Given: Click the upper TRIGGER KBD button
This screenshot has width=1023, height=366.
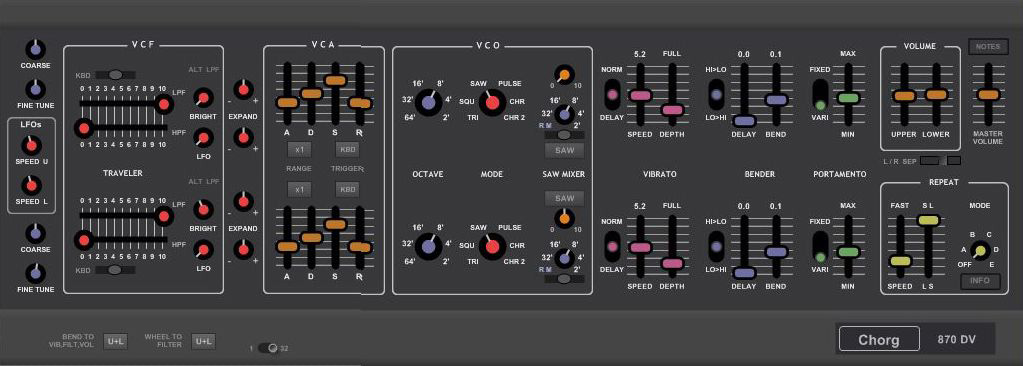Looking at the screenshot, I should (348, 149).
